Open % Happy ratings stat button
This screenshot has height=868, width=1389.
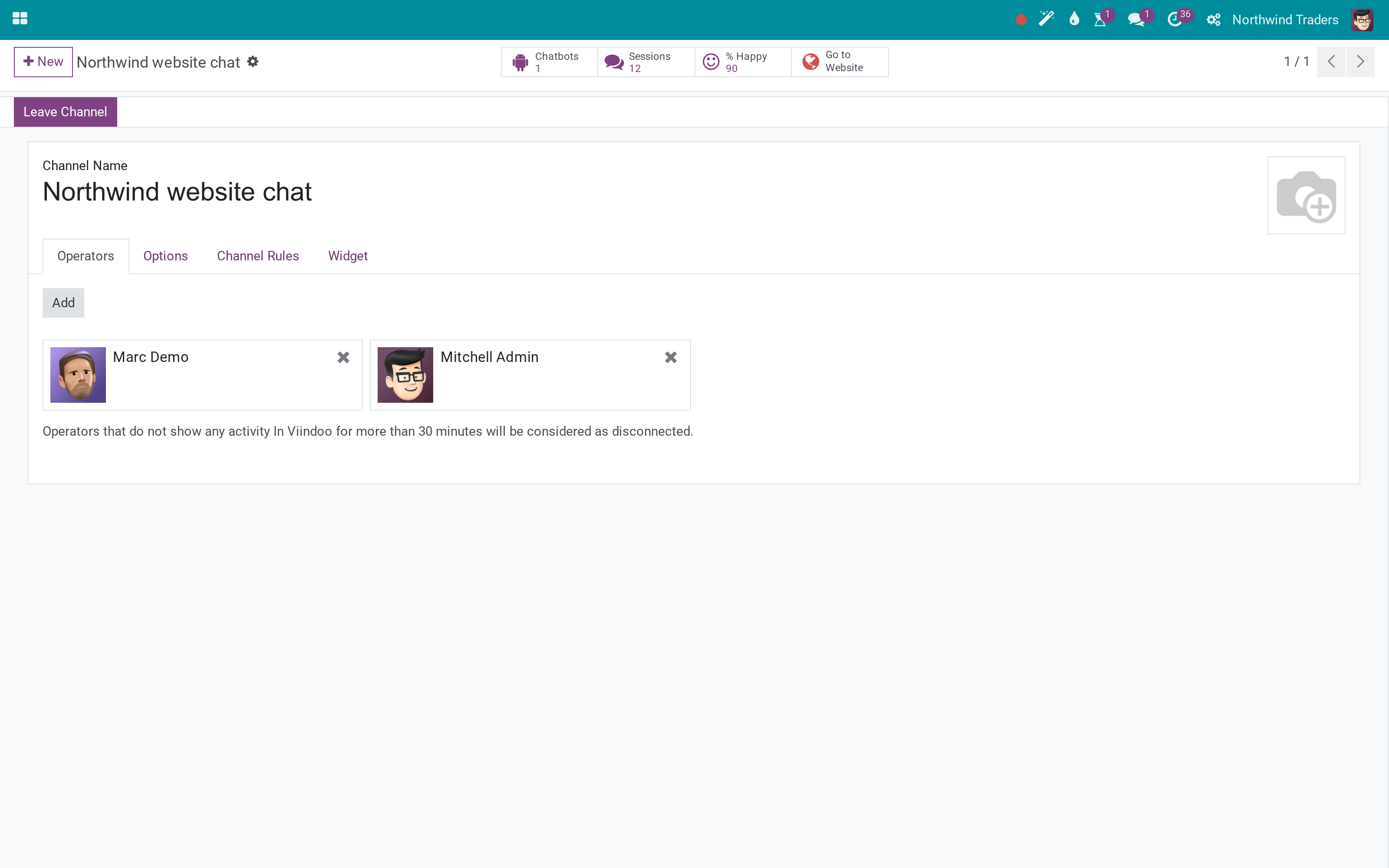(x=743, y=62)
